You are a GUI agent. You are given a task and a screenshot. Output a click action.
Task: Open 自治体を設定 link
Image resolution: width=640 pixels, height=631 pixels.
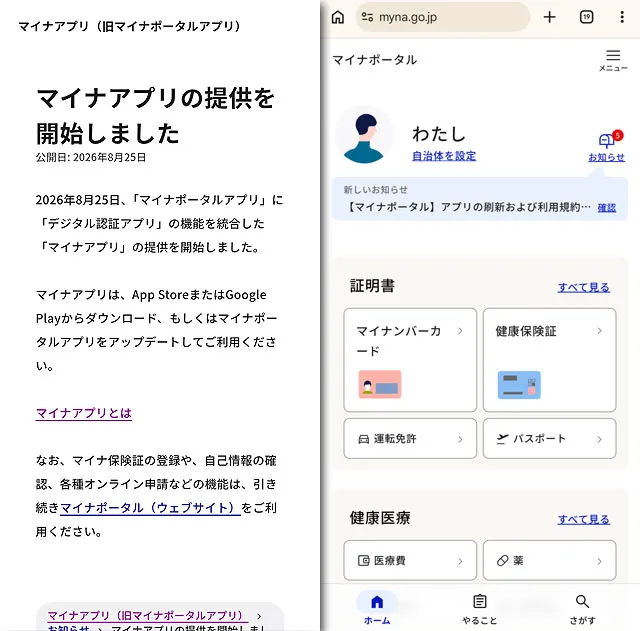point(444,156)
